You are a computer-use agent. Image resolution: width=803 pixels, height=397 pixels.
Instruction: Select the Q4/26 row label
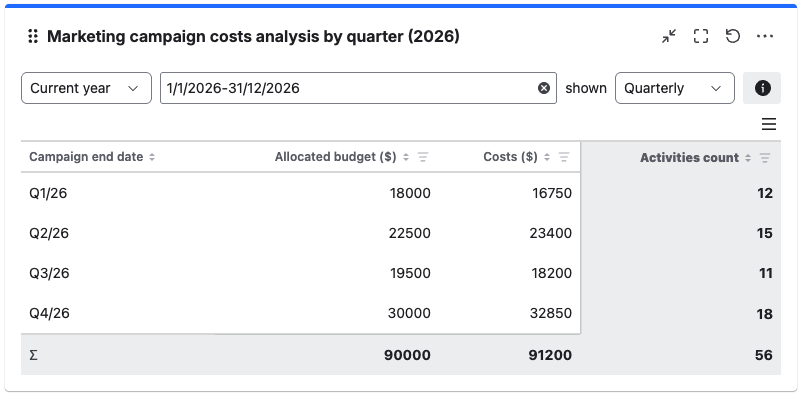pyautogui.click(x=49, y=313)
